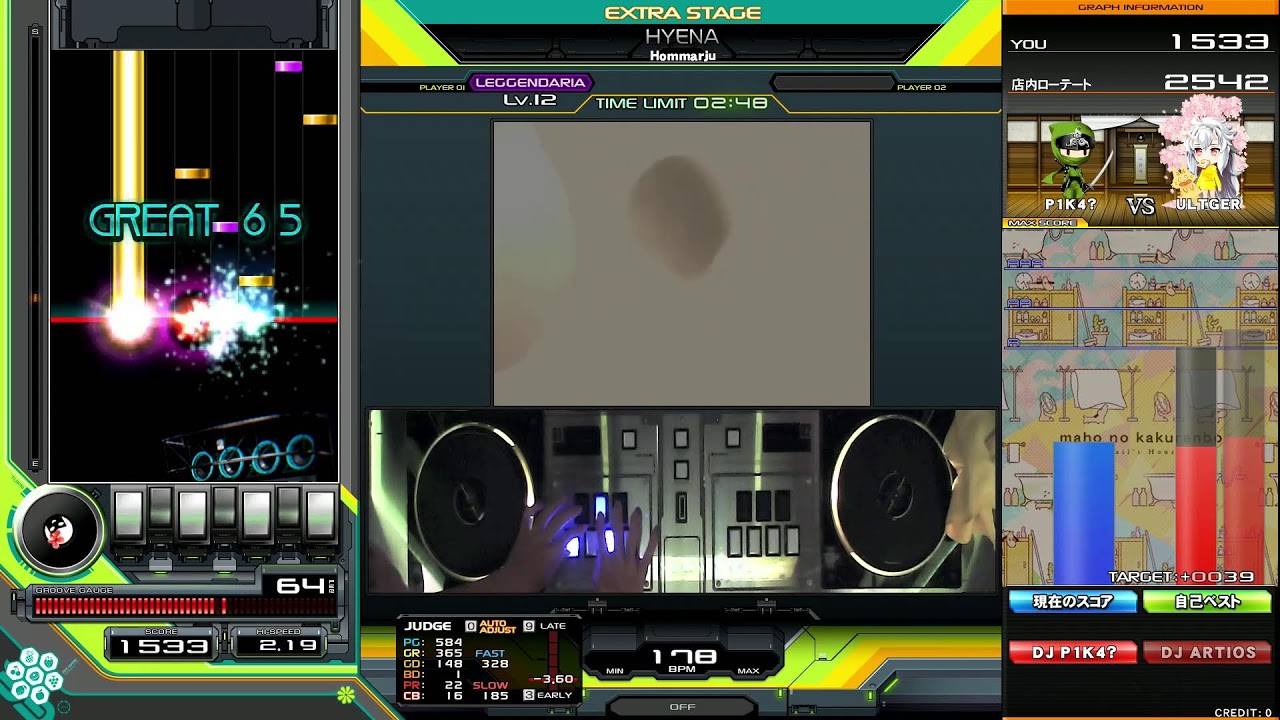Viewport: 1280px width, 720px height.
Task: Click the song title HYENA
Action: (x=682, y=37)
